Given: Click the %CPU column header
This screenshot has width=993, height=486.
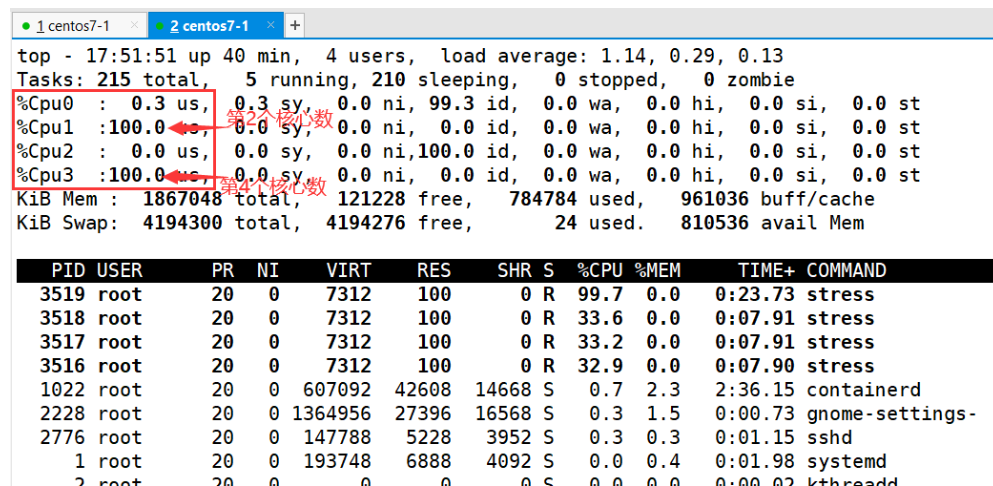Looking at the screenshot, I should pyautogui.click(x=600, y=271).
